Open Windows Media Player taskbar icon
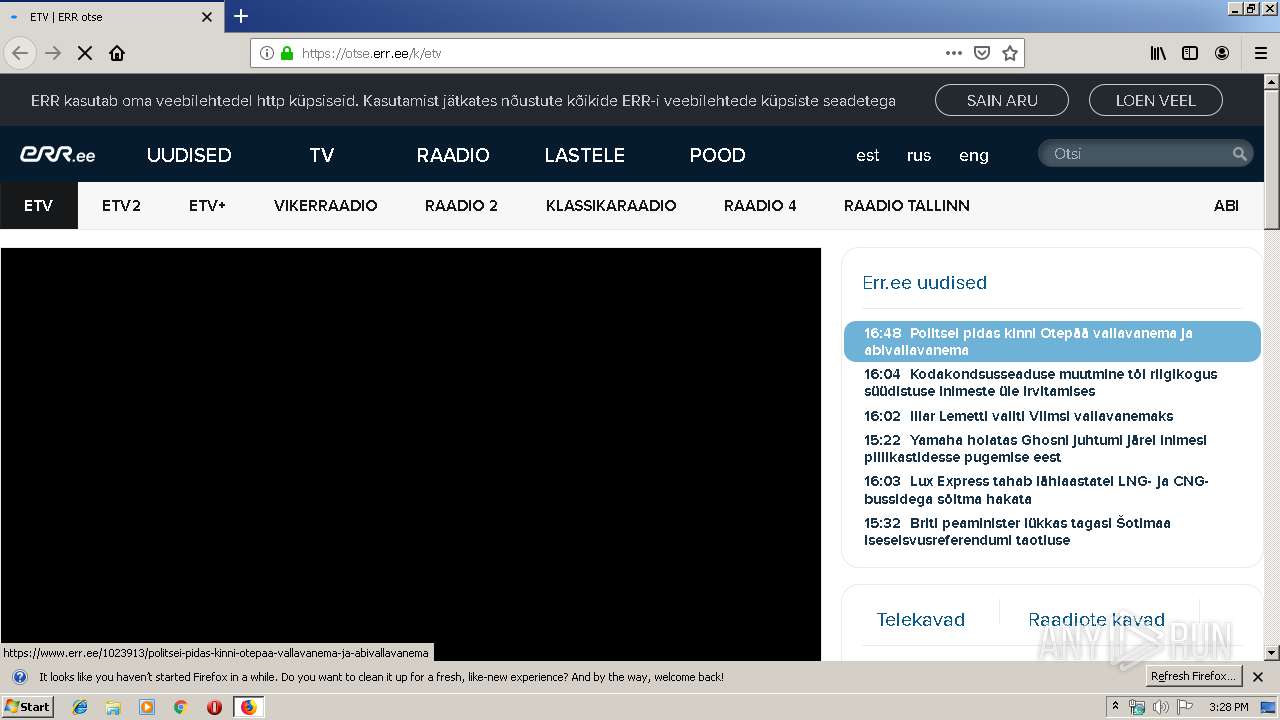The image size is (1280, 720). (x=147, y=707)
